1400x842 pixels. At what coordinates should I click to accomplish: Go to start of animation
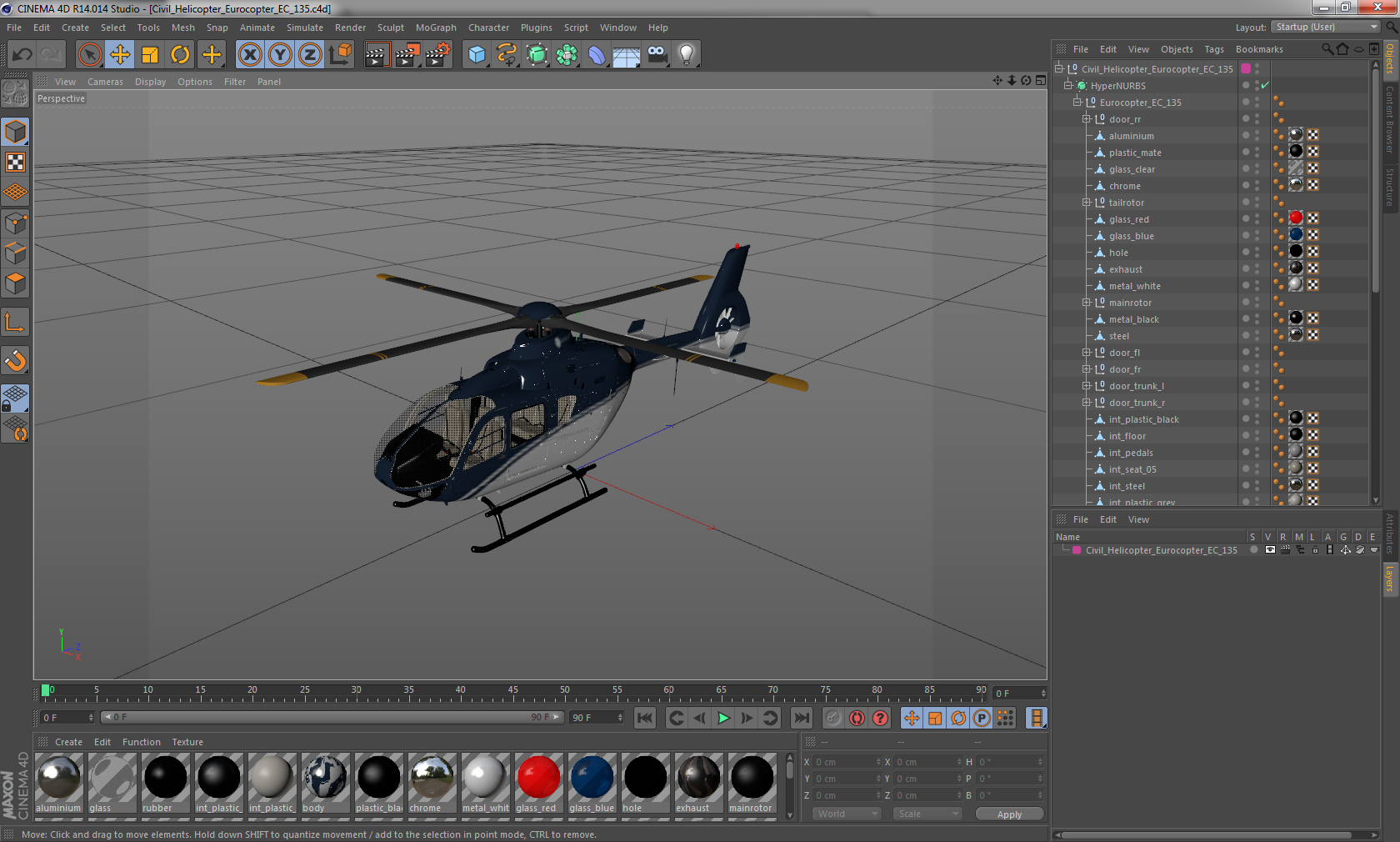click(645, 718)
